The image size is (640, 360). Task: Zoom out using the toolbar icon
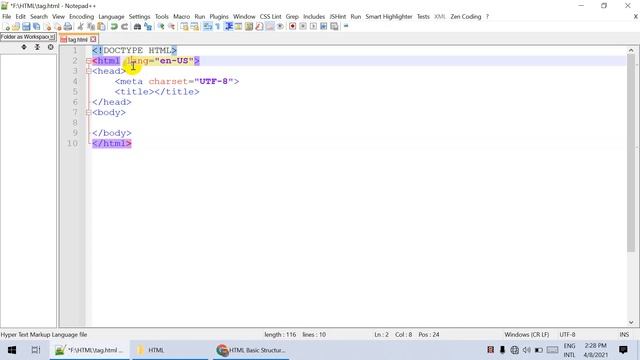point(171,27)
